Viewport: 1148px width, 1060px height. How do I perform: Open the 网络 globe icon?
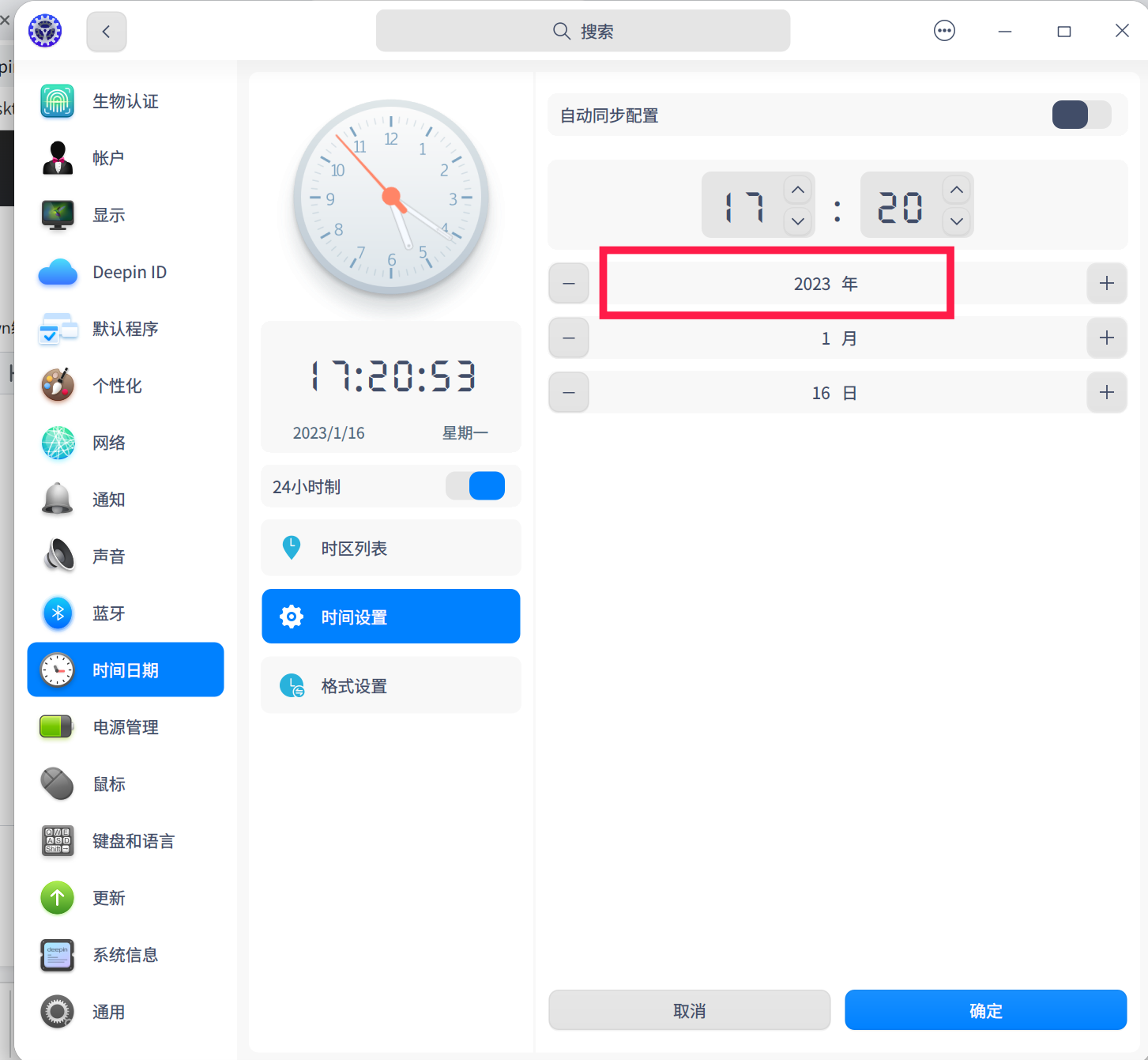(58, 443)
